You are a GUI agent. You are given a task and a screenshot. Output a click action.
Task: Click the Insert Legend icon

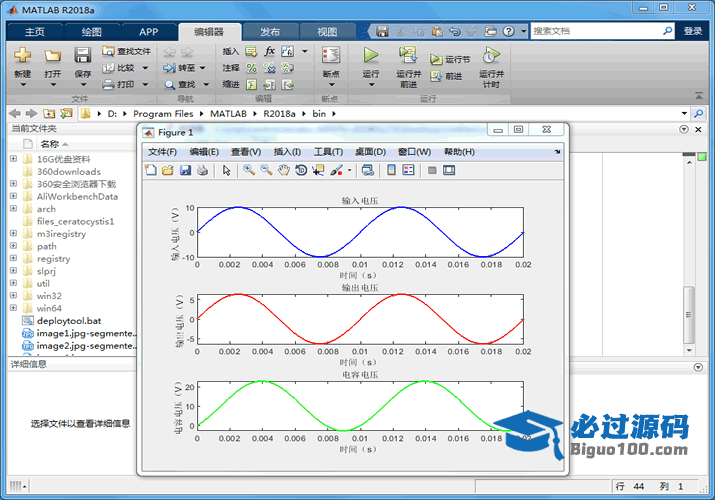[409, 170]
